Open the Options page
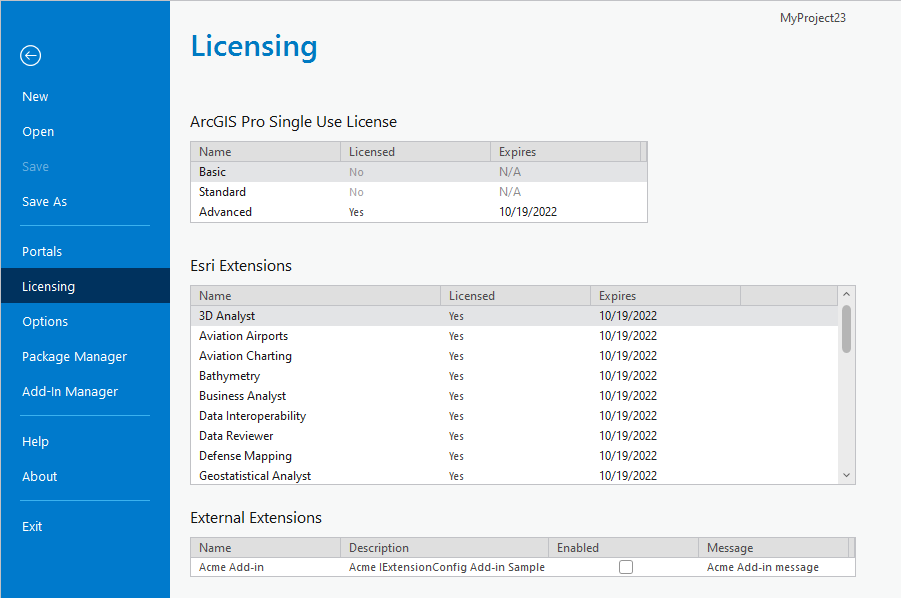This screenshot has height=598, width=901. pyautogui.click(x=44, y=321)
